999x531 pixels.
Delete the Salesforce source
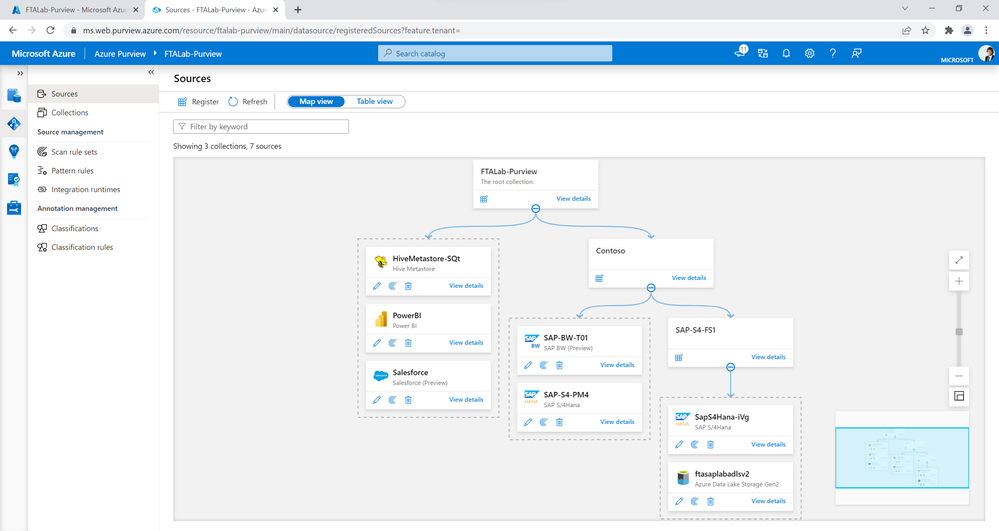point(408,400)
